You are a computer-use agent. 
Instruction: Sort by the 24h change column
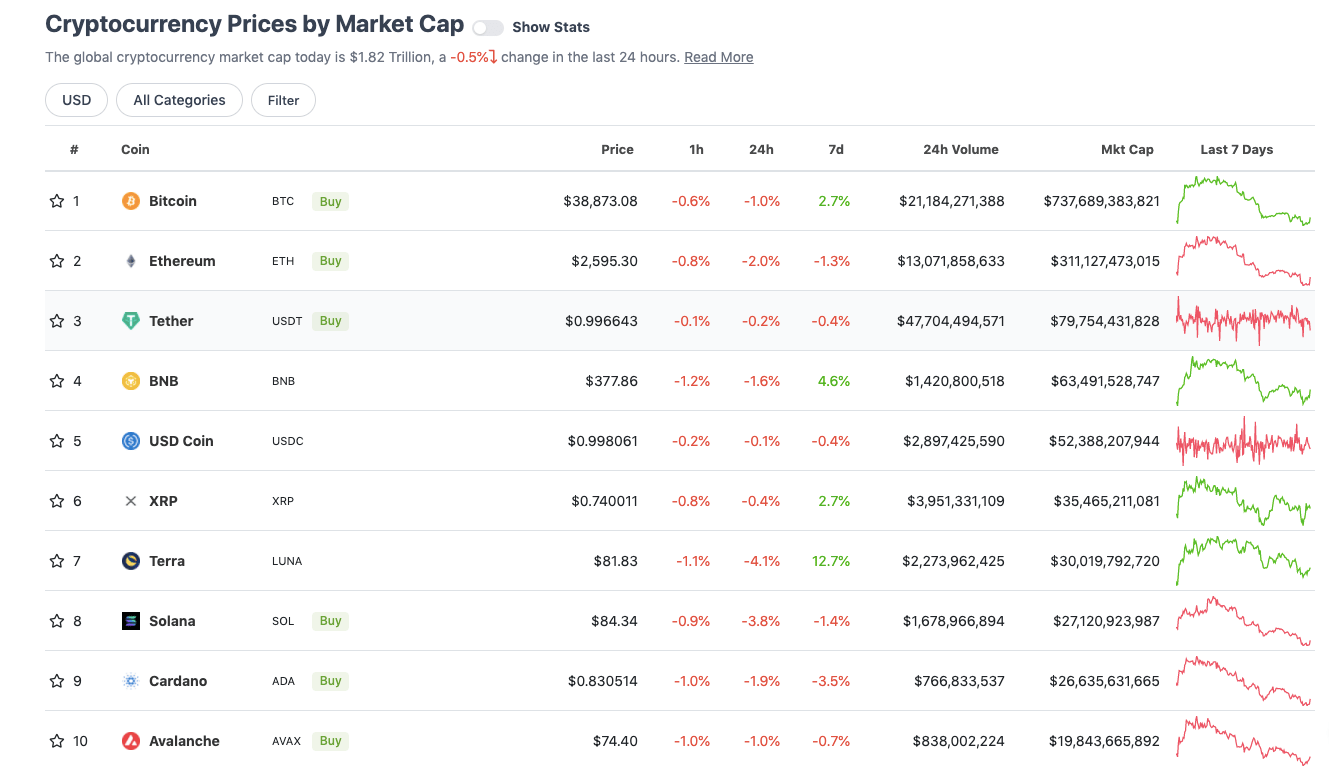tap(761, 149)
